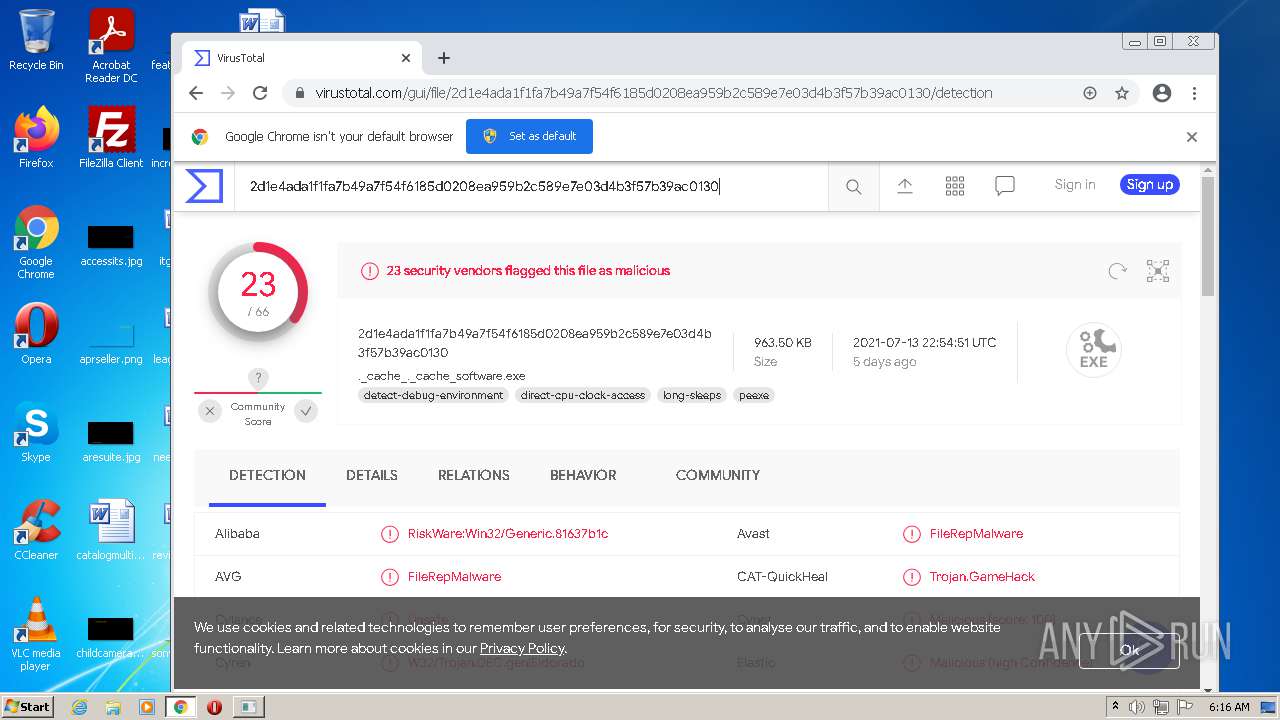
Task: Open a new browser tab
Action: tap(444, 58)
